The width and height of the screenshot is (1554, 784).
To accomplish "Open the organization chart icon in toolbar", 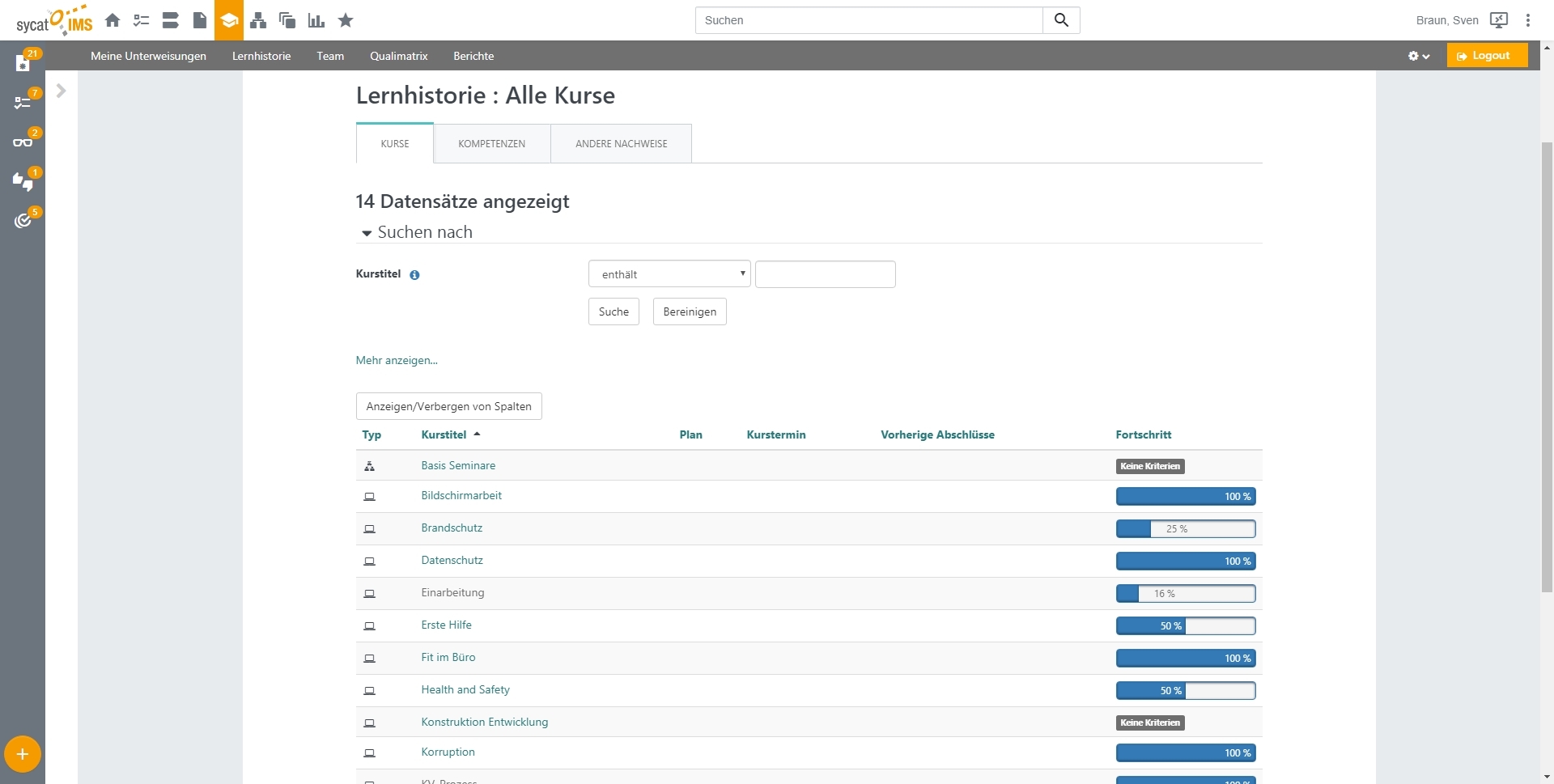I will (258, 20).
